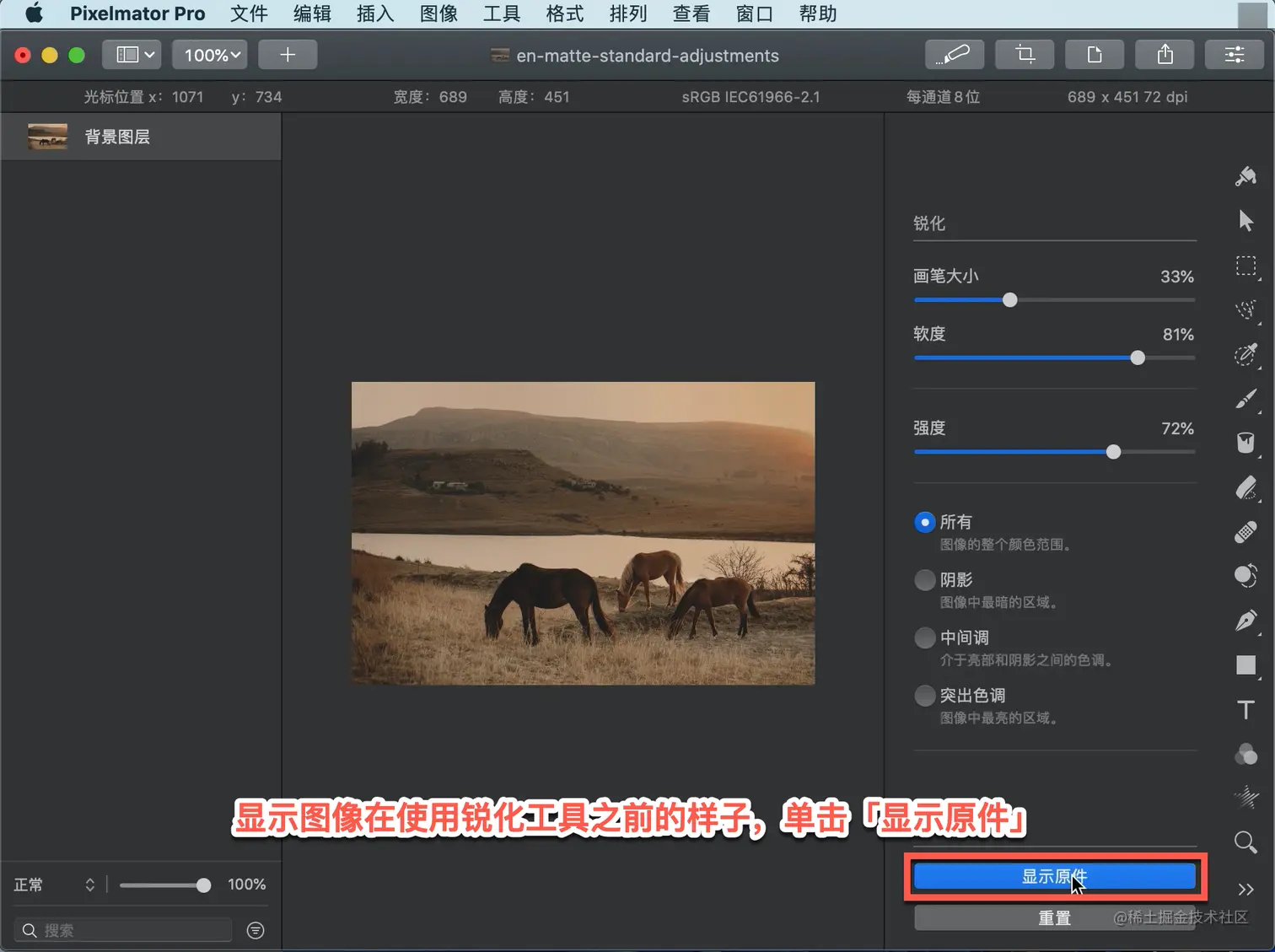Select the Color Selection eyedropper tool
Viewport: 1275px width, 952px height.
click(1245, 354)
